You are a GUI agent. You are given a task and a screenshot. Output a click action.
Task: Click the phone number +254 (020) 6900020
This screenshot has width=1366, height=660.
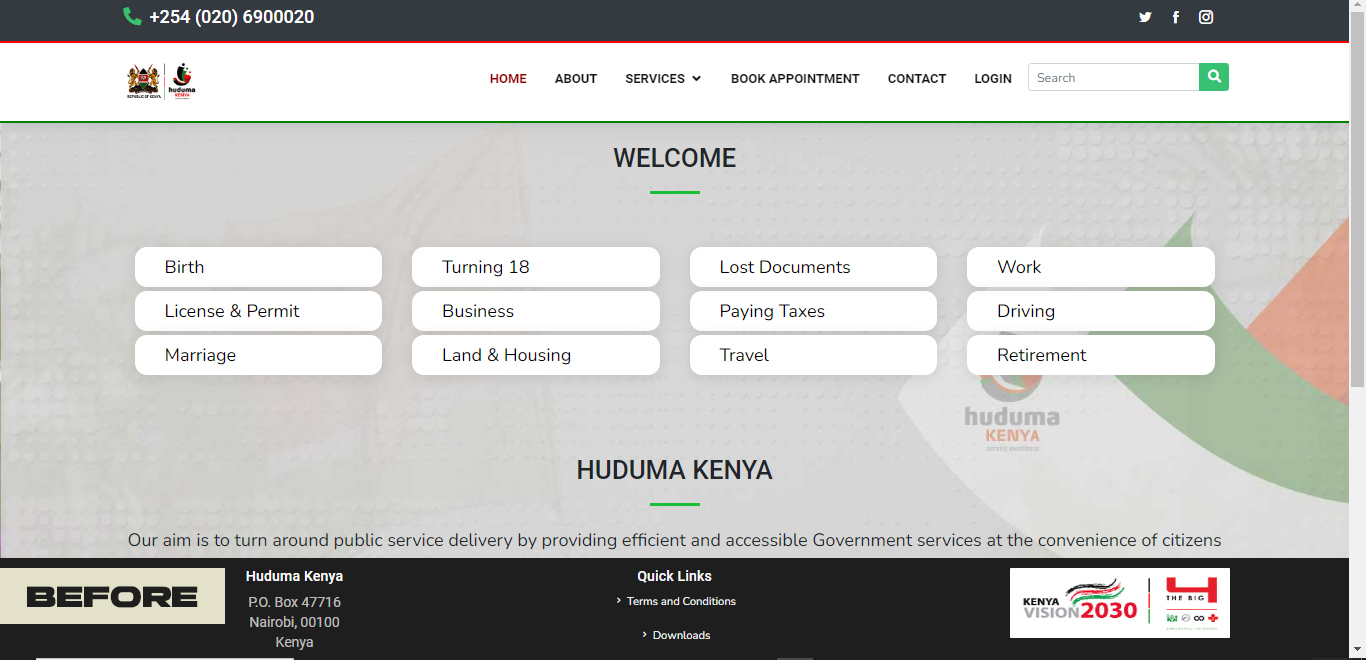point(231,17)
